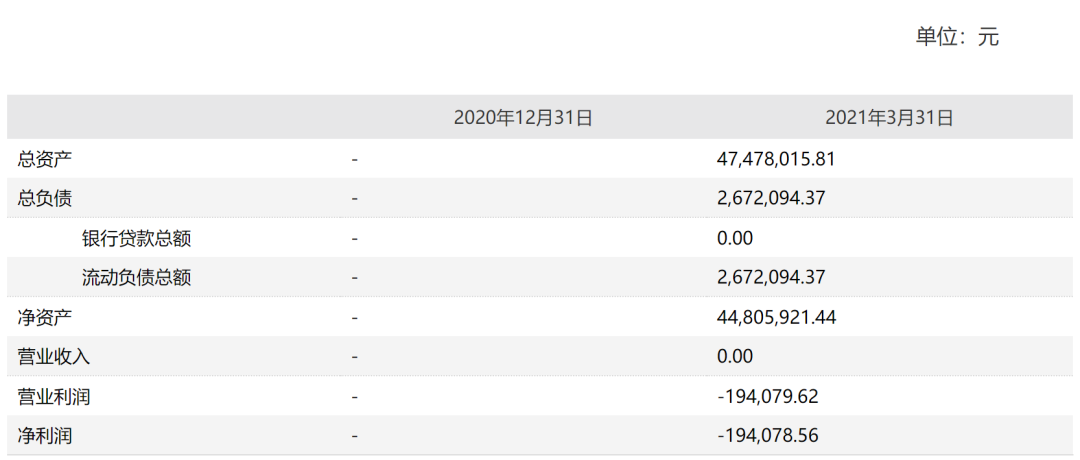
Task: Click the 流动负债总额 value 2,672,094.37
Action: [771, 278]
